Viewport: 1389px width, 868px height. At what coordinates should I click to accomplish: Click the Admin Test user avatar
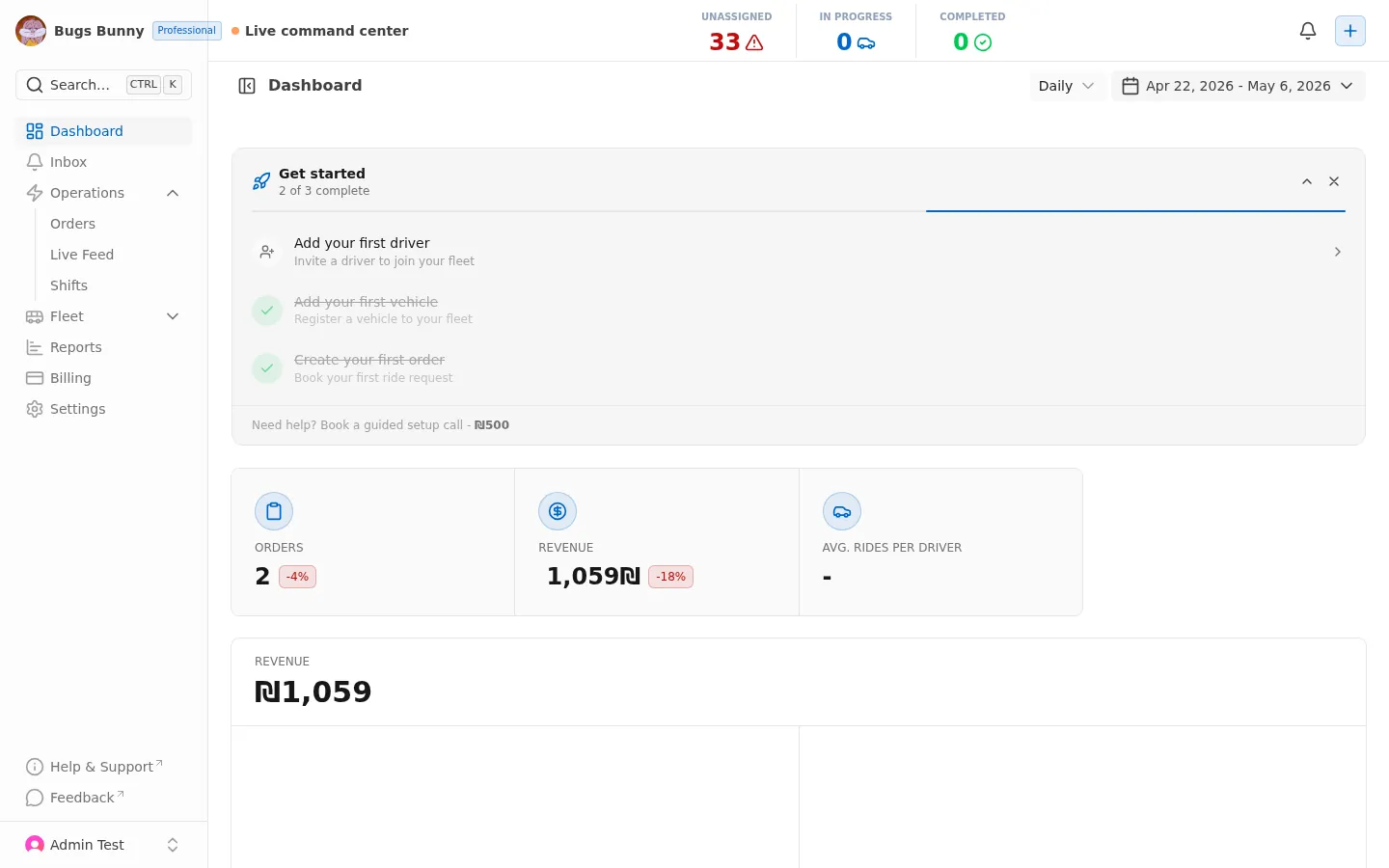(35, 845)
